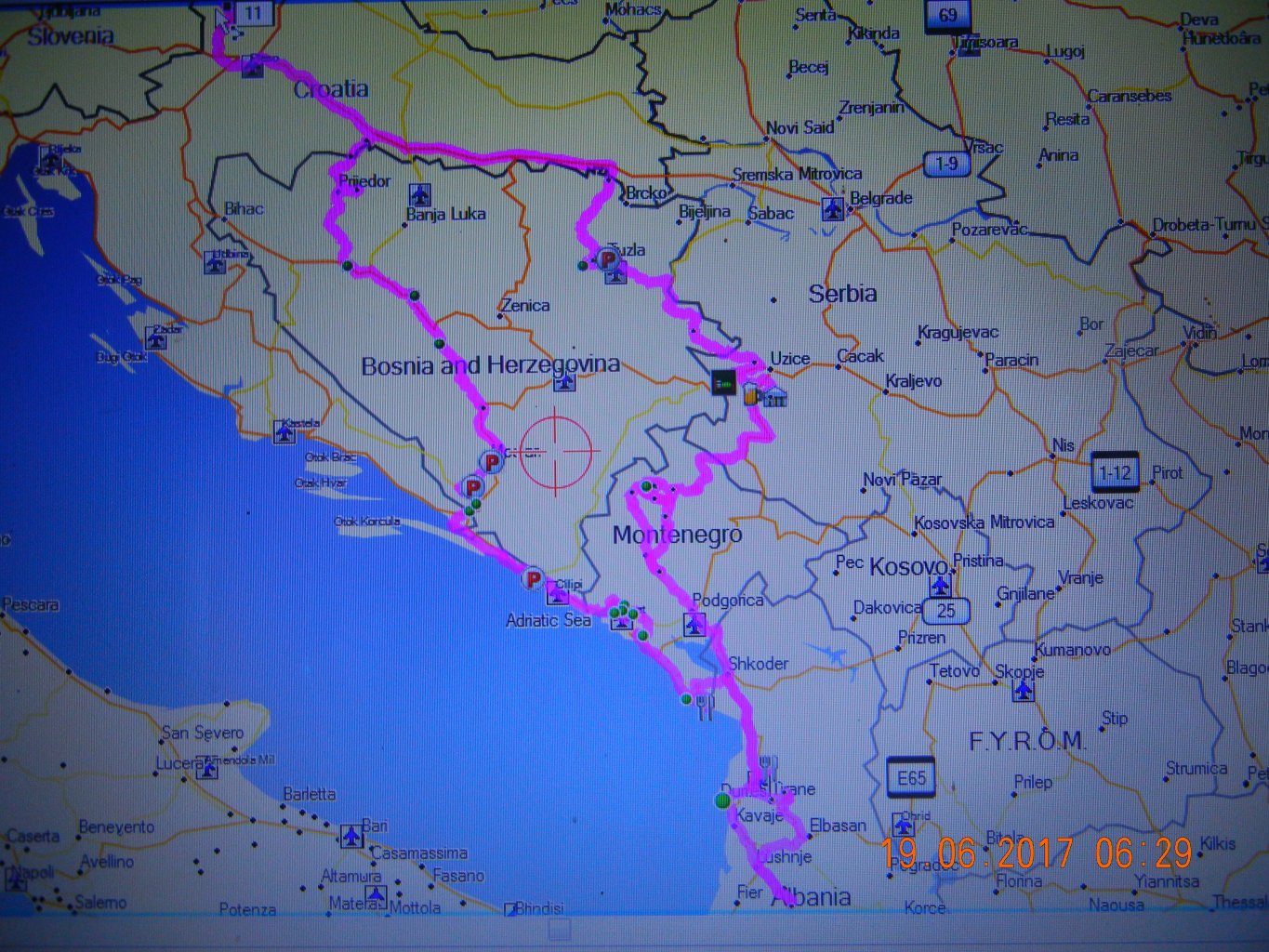
Task: Select the Adriatic Sea label
Action: click(x=549, y=620)
